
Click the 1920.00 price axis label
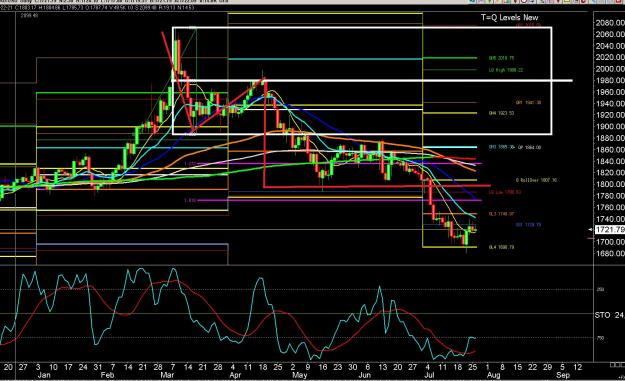(610, 115)
